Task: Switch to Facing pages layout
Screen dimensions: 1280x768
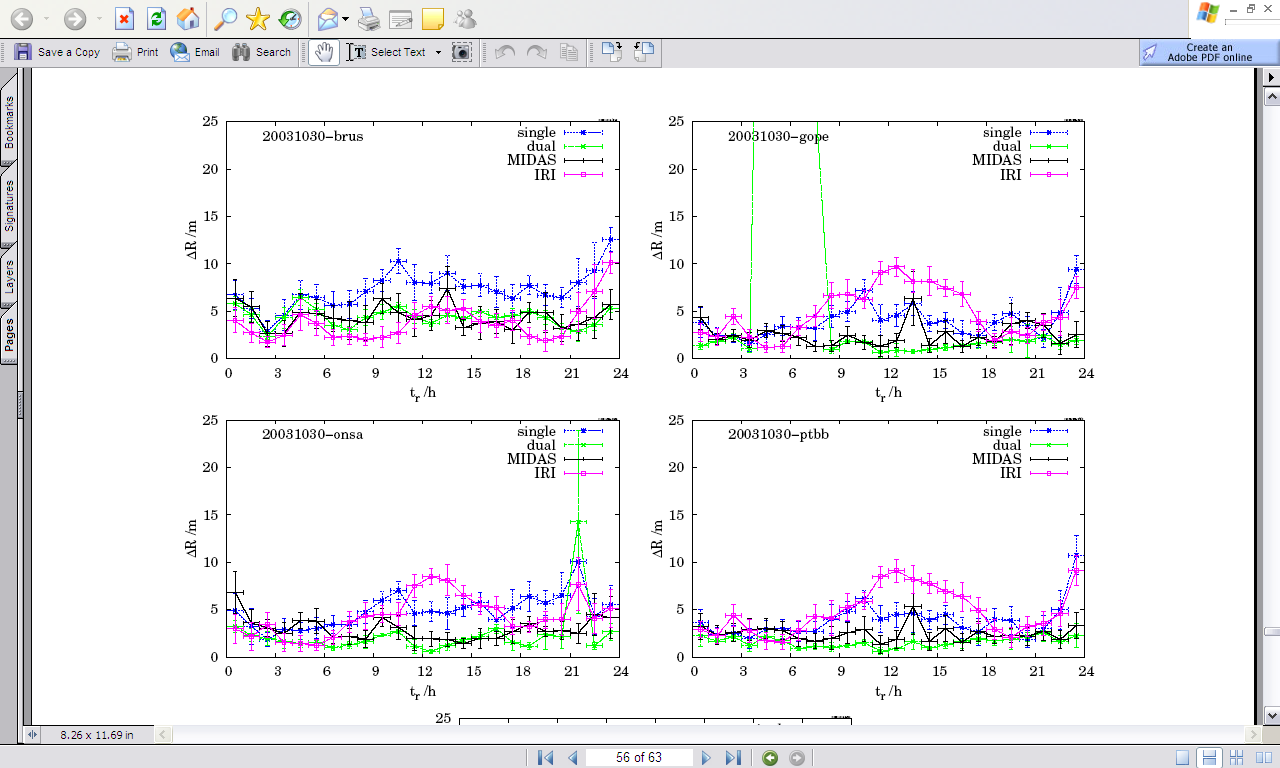Action: click(x=1262, y=757)
